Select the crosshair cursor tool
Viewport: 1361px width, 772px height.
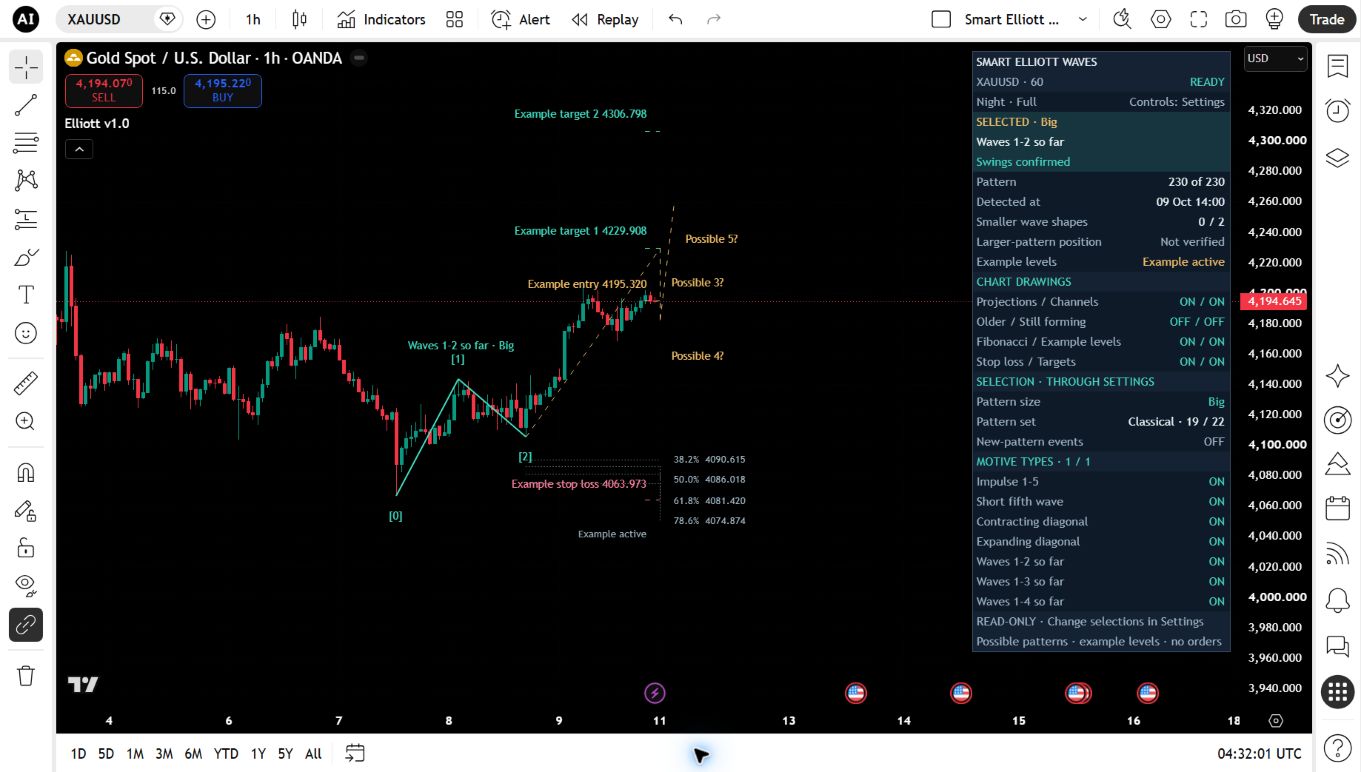pos(26,67)
